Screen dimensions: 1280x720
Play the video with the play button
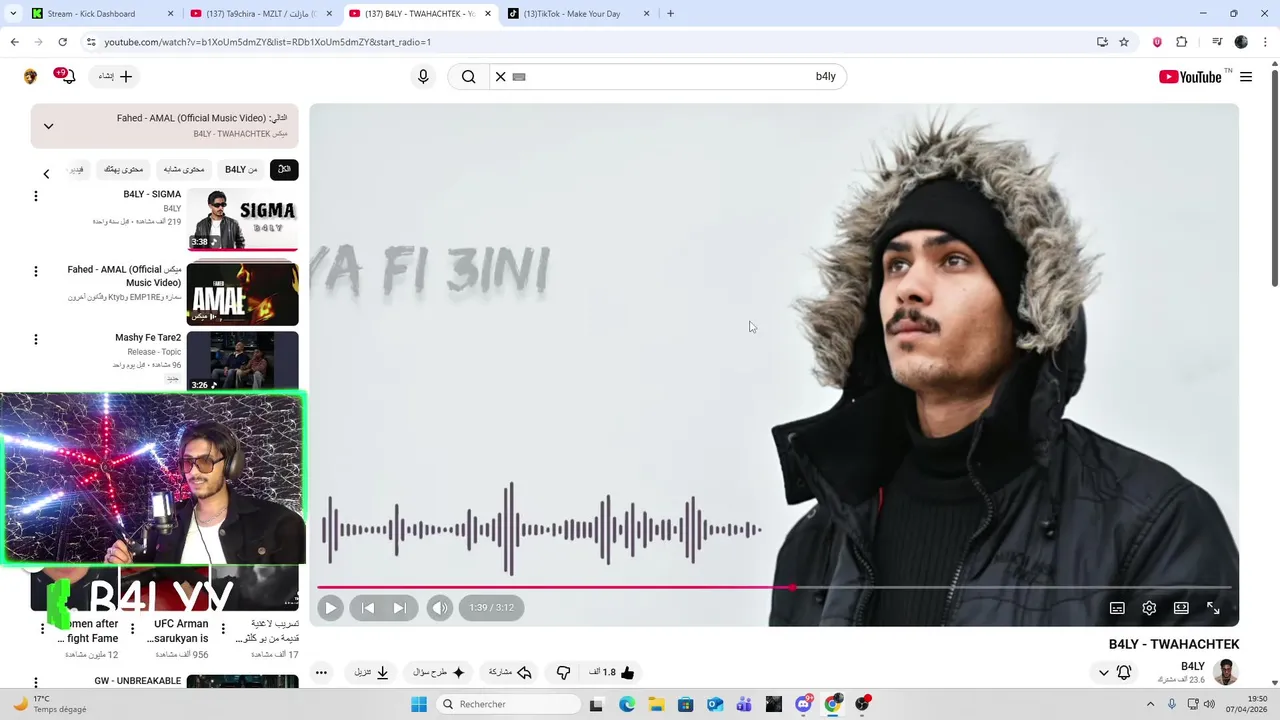tap(330, 608)
